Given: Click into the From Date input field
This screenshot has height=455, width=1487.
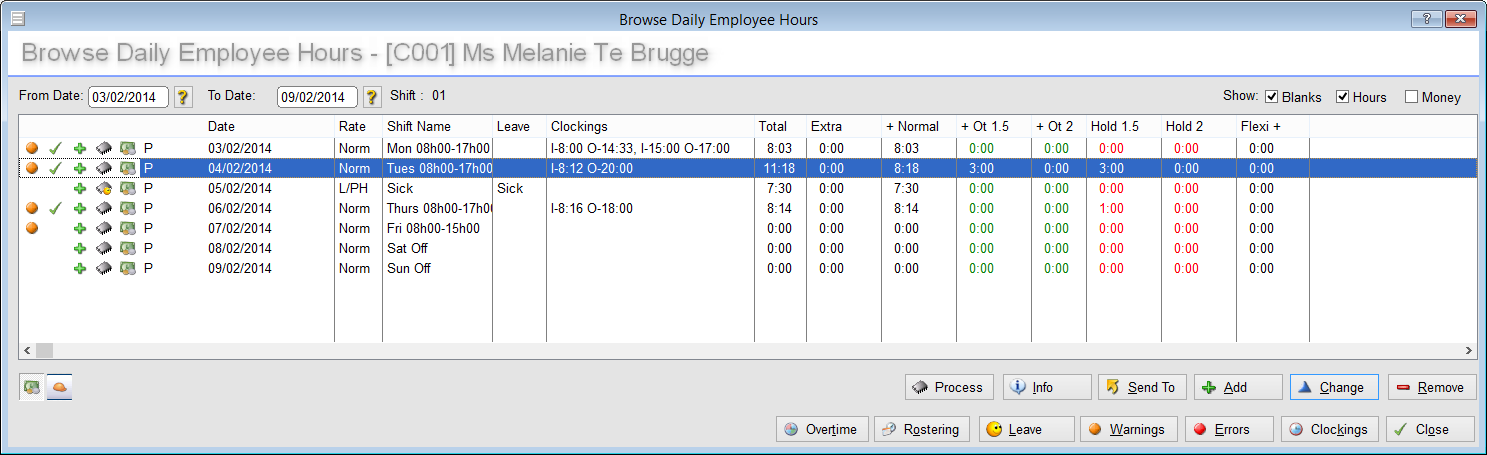Looking at the screenshot, I should pos(128,97).
